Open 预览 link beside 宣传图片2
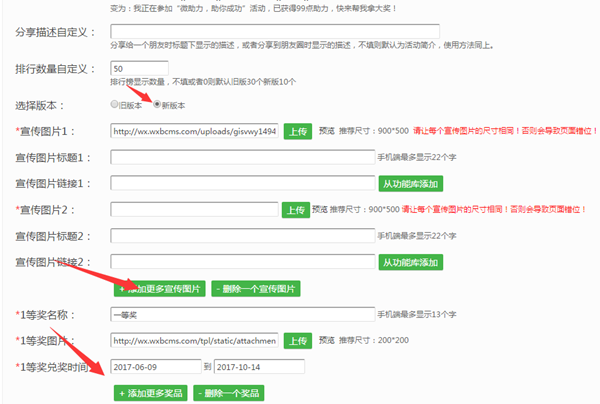600x404 pixels. point(323,209)
